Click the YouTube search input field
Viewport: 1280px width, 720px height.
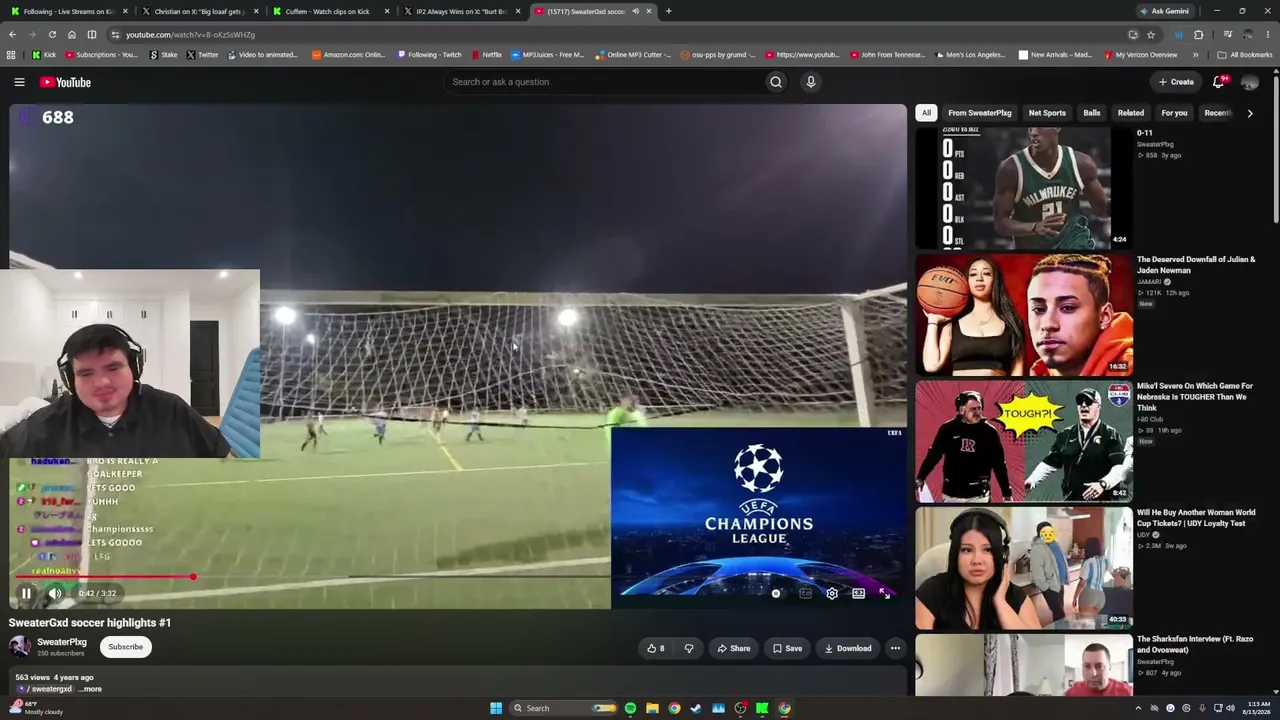[x=604, y=82]
